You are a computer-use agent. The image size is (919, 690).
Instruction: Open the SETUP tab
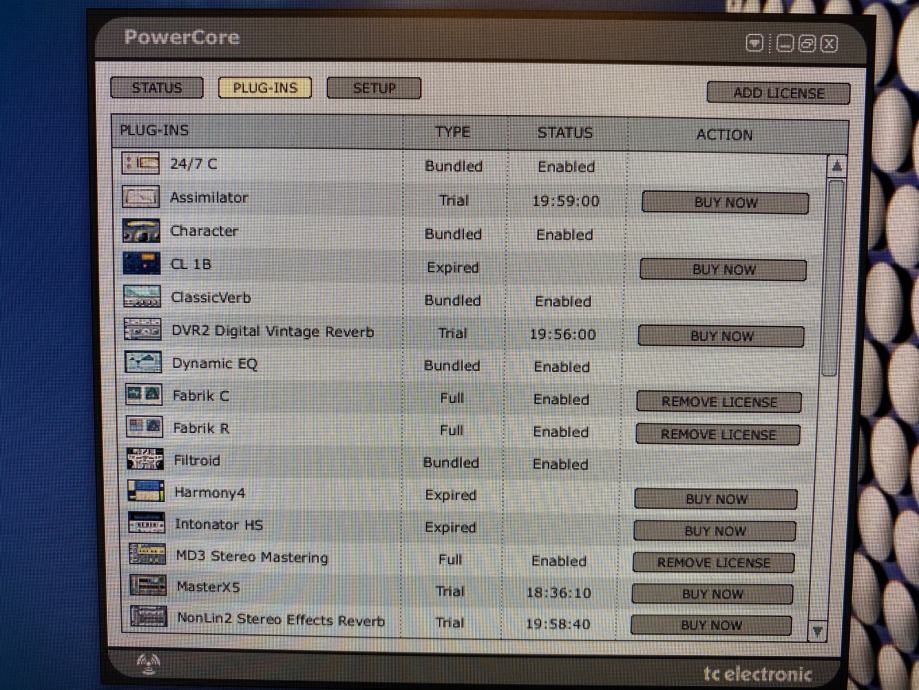tap(374, 88)
